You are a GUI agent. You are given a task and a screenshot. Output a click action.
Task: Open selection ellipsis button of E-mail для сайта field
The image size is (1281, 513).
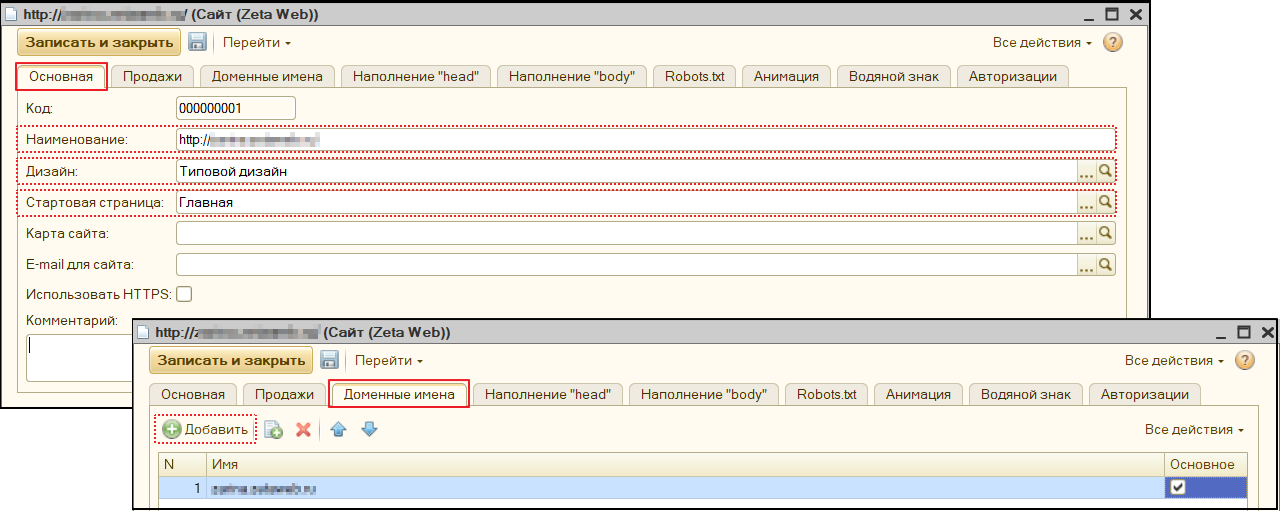(x=1087, y=265)
